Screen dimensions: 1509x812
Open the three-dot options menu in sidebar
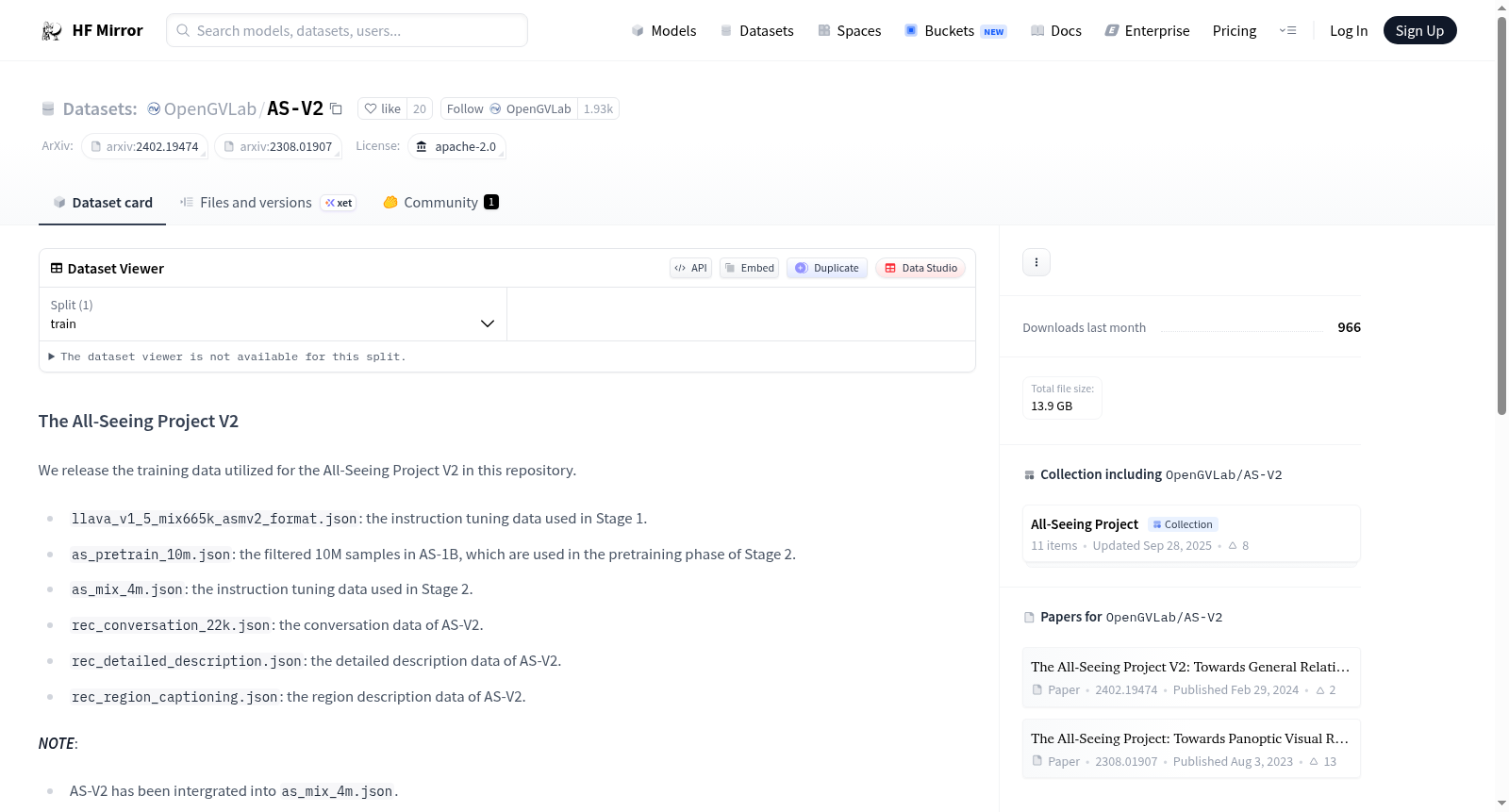(1036, 262)
